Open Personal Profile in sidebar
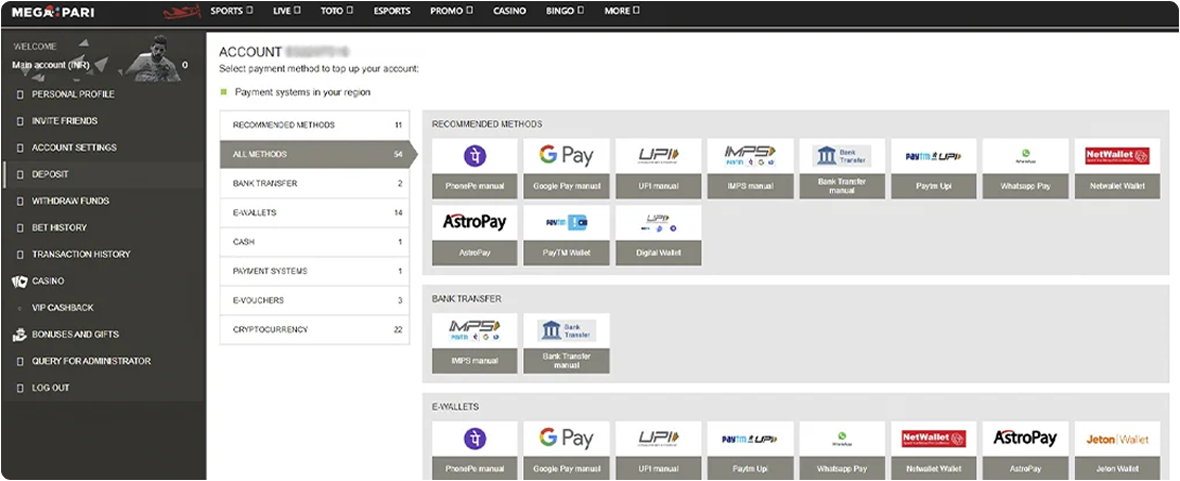 pyautogui.click(x=104, y=94)
